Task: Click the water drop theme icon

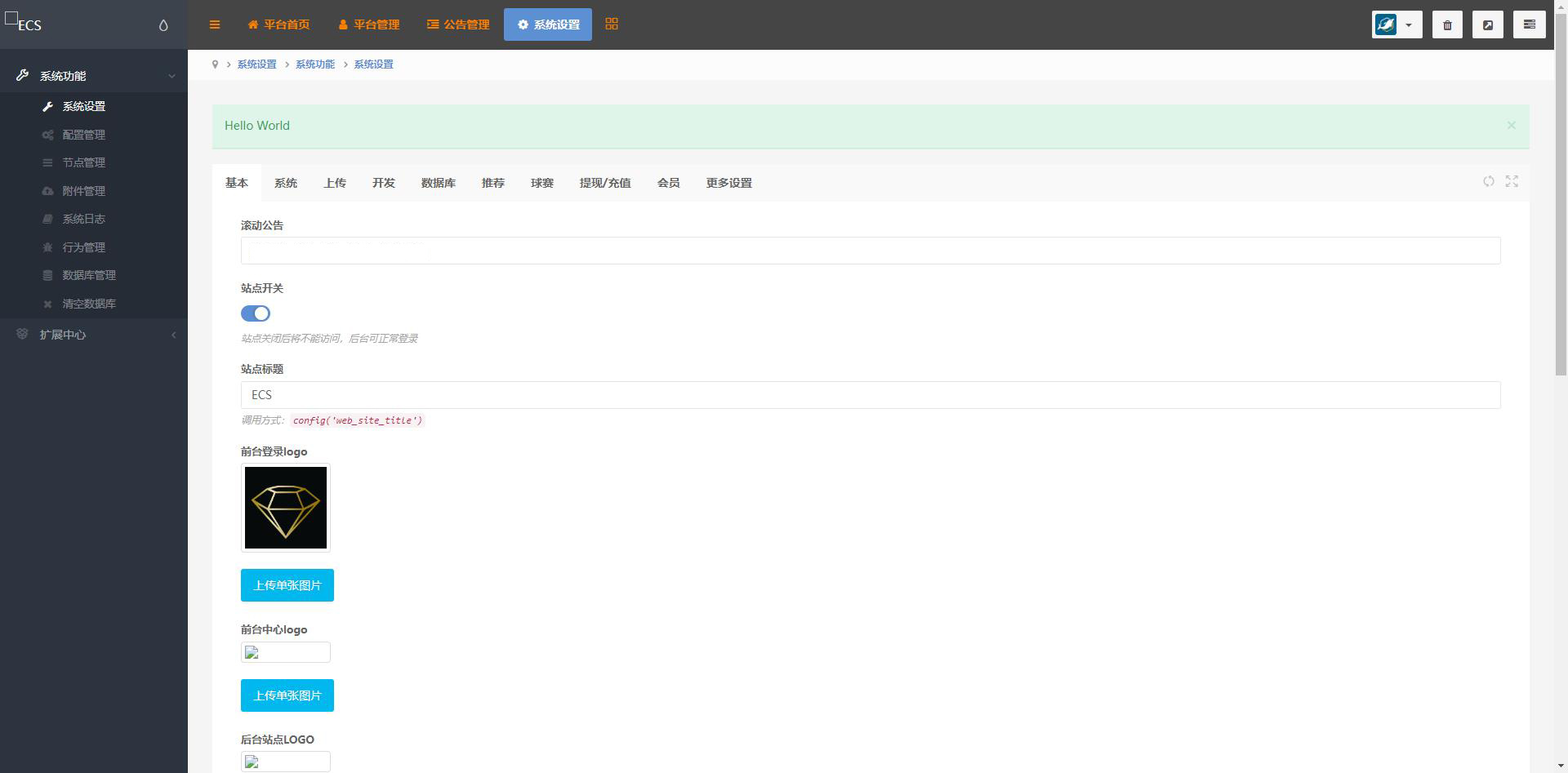Action: tap(163, 25)
